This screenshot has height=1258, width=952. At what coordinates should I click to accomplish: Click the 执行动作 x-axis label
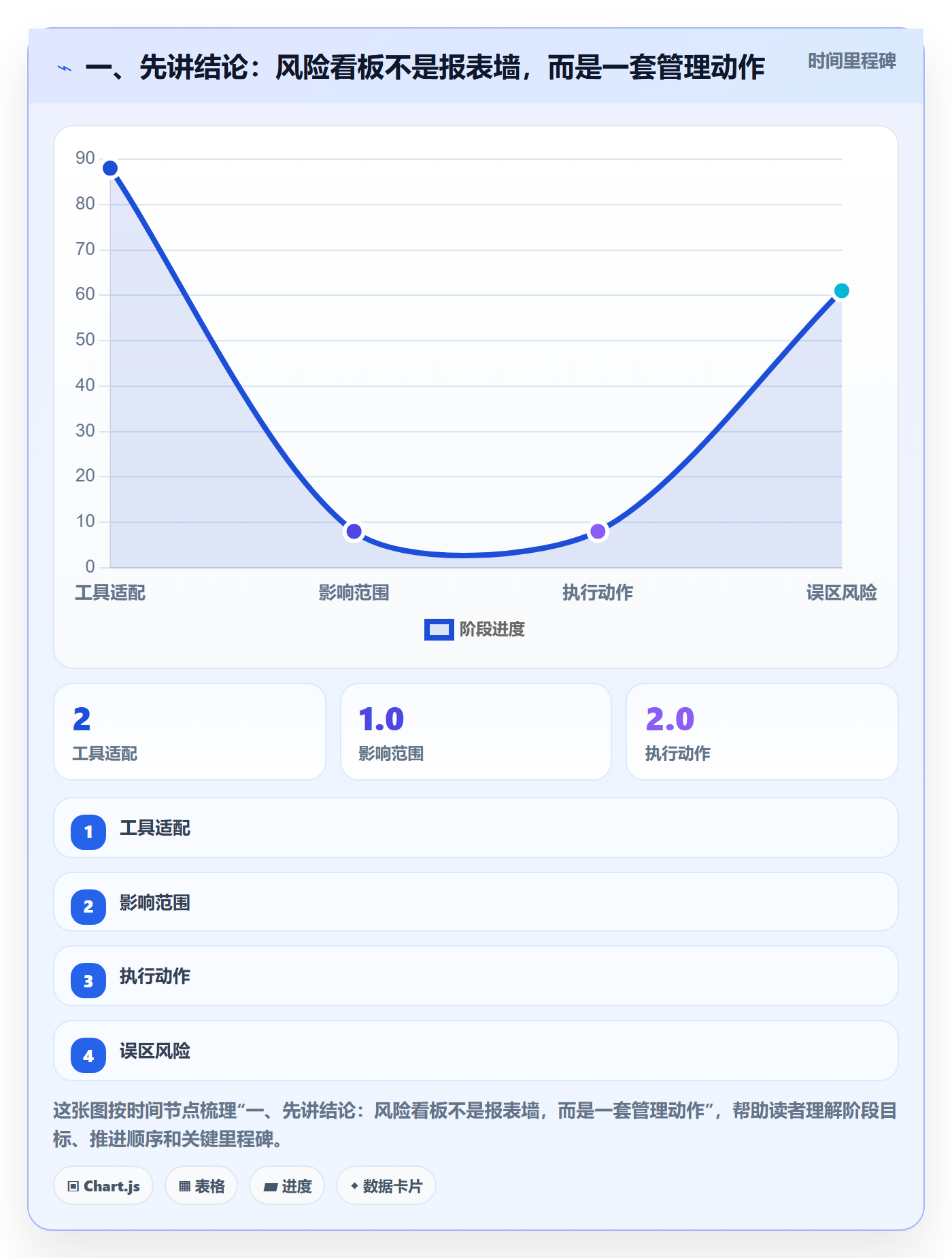point(598,593)
